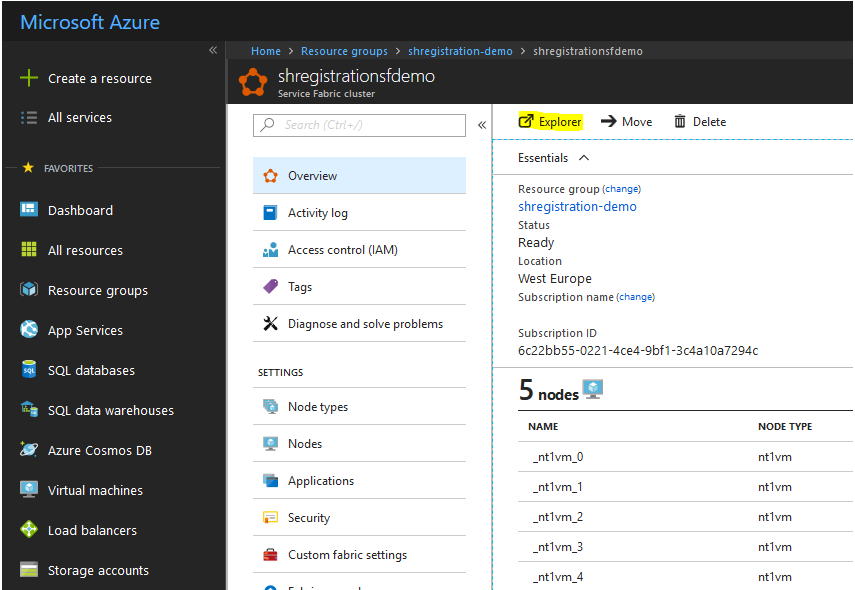Click the Storage accounts icon
This screenshot has height=590, width=855.
[29, 569]
